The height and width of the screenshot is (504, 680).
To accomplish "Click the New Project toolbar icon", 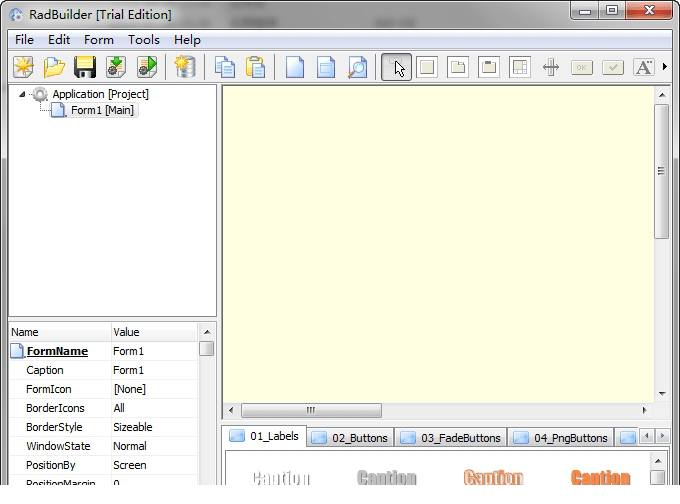I will [x=23, y=67].
